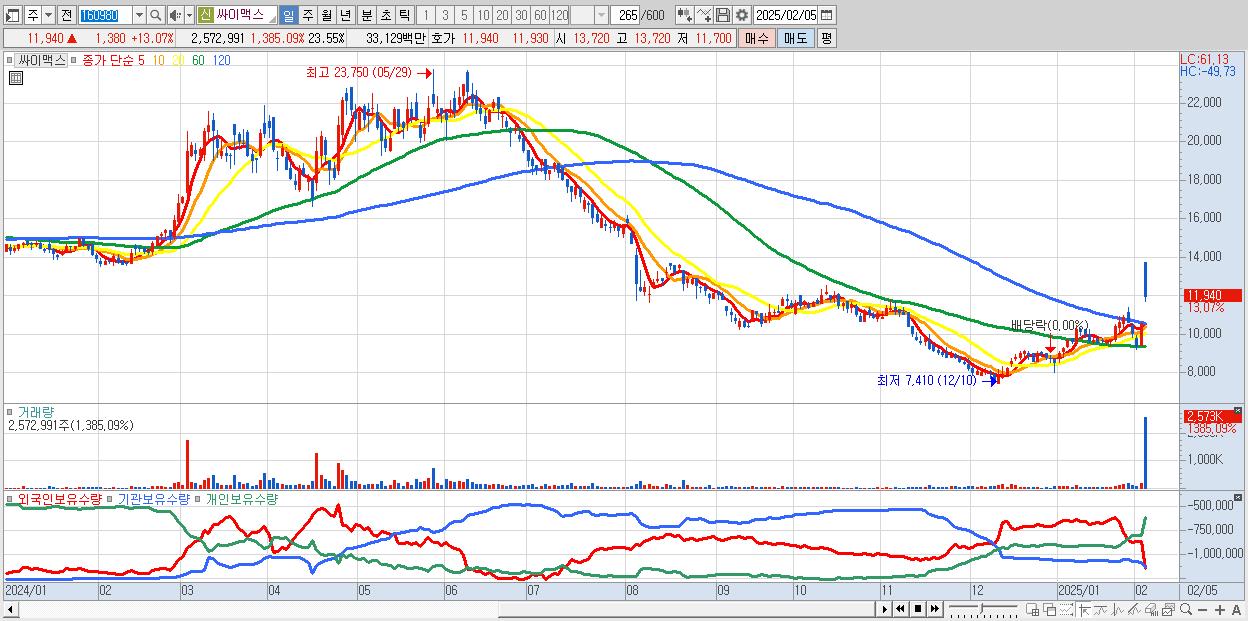
Task: Click the stop button in bottom bar
Action: (x=918, y=609)
